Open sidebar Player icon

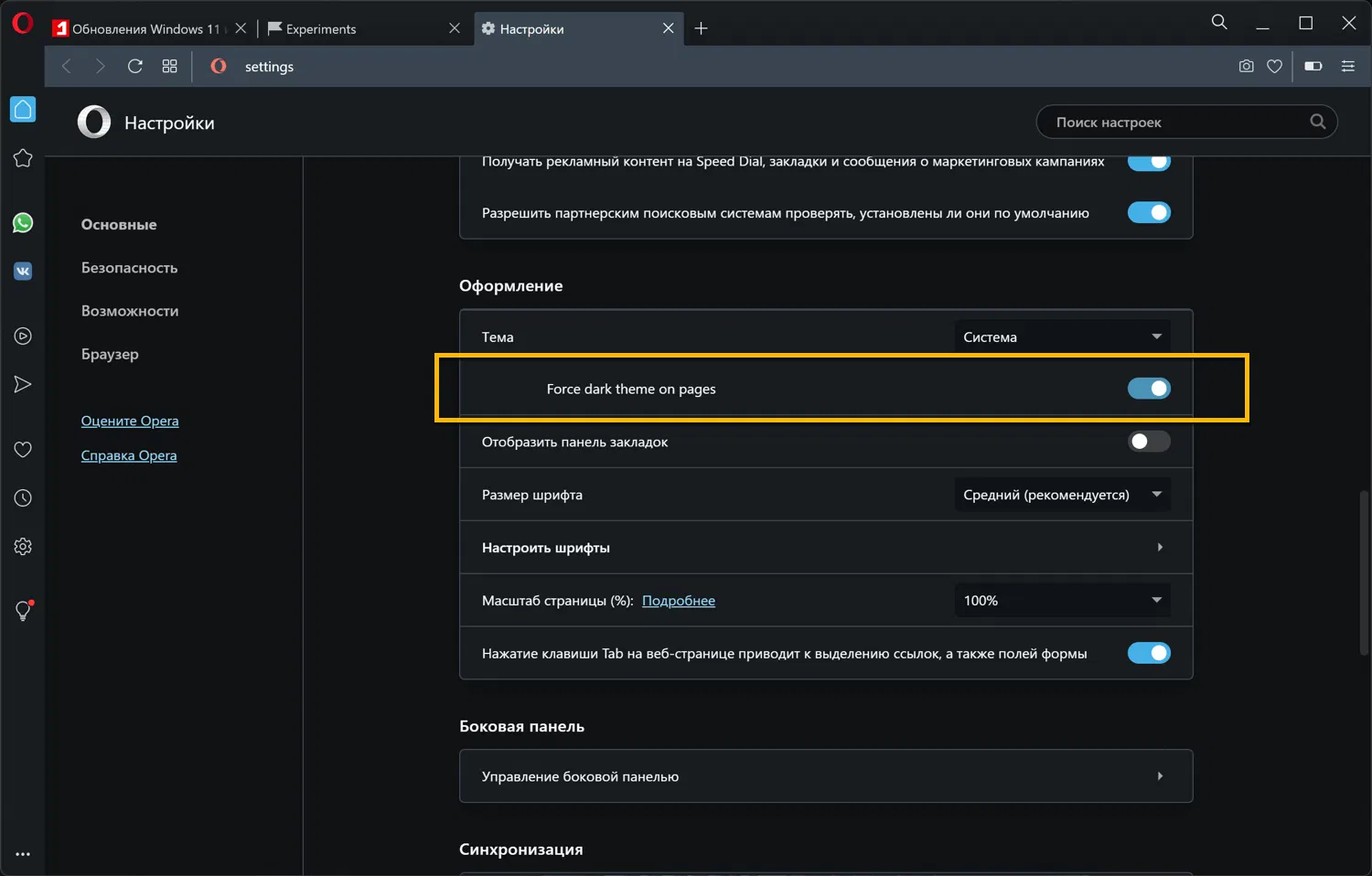(x=23, y=337)
